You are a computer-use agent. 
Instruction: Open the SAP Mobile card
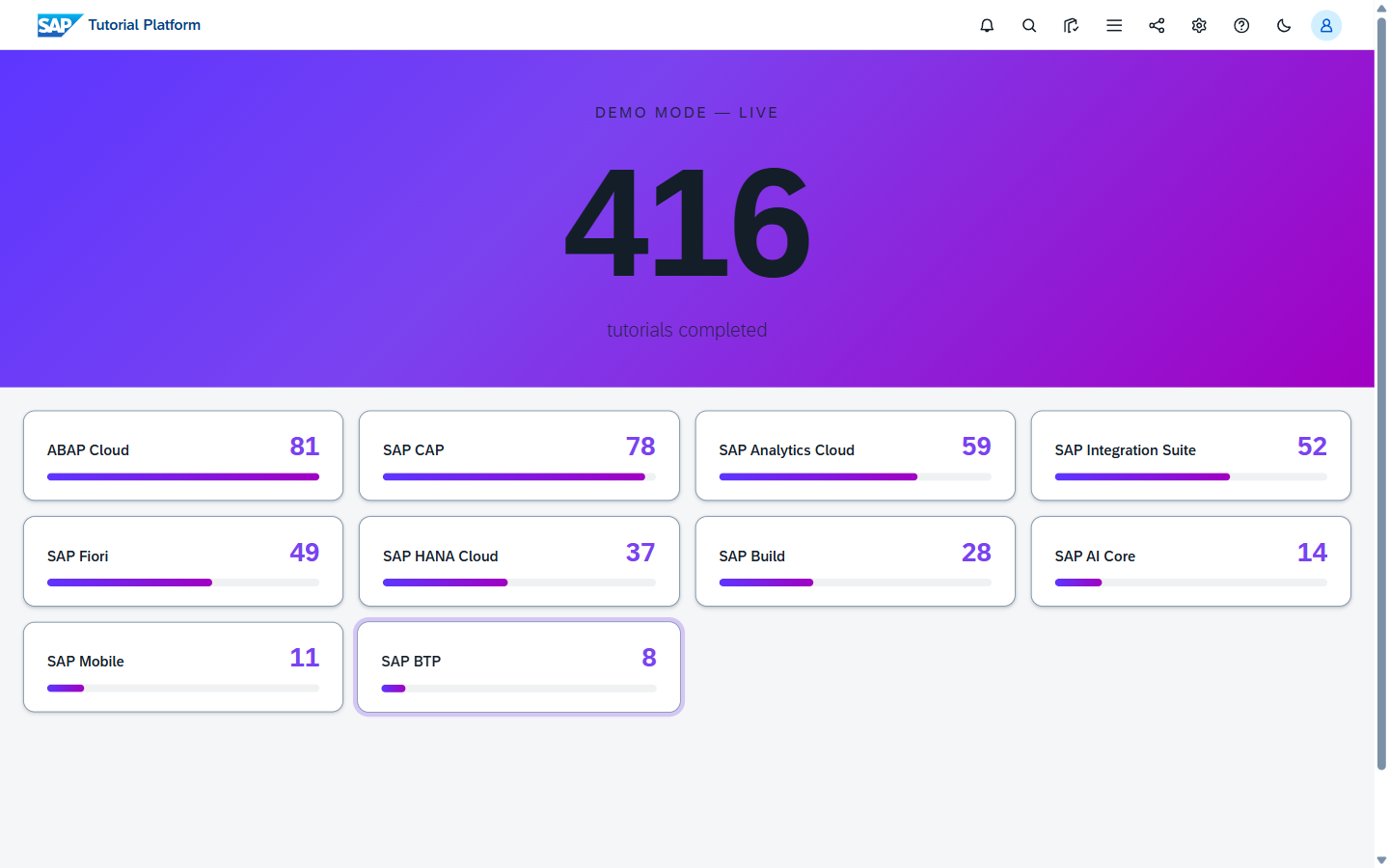coord(183,667)
